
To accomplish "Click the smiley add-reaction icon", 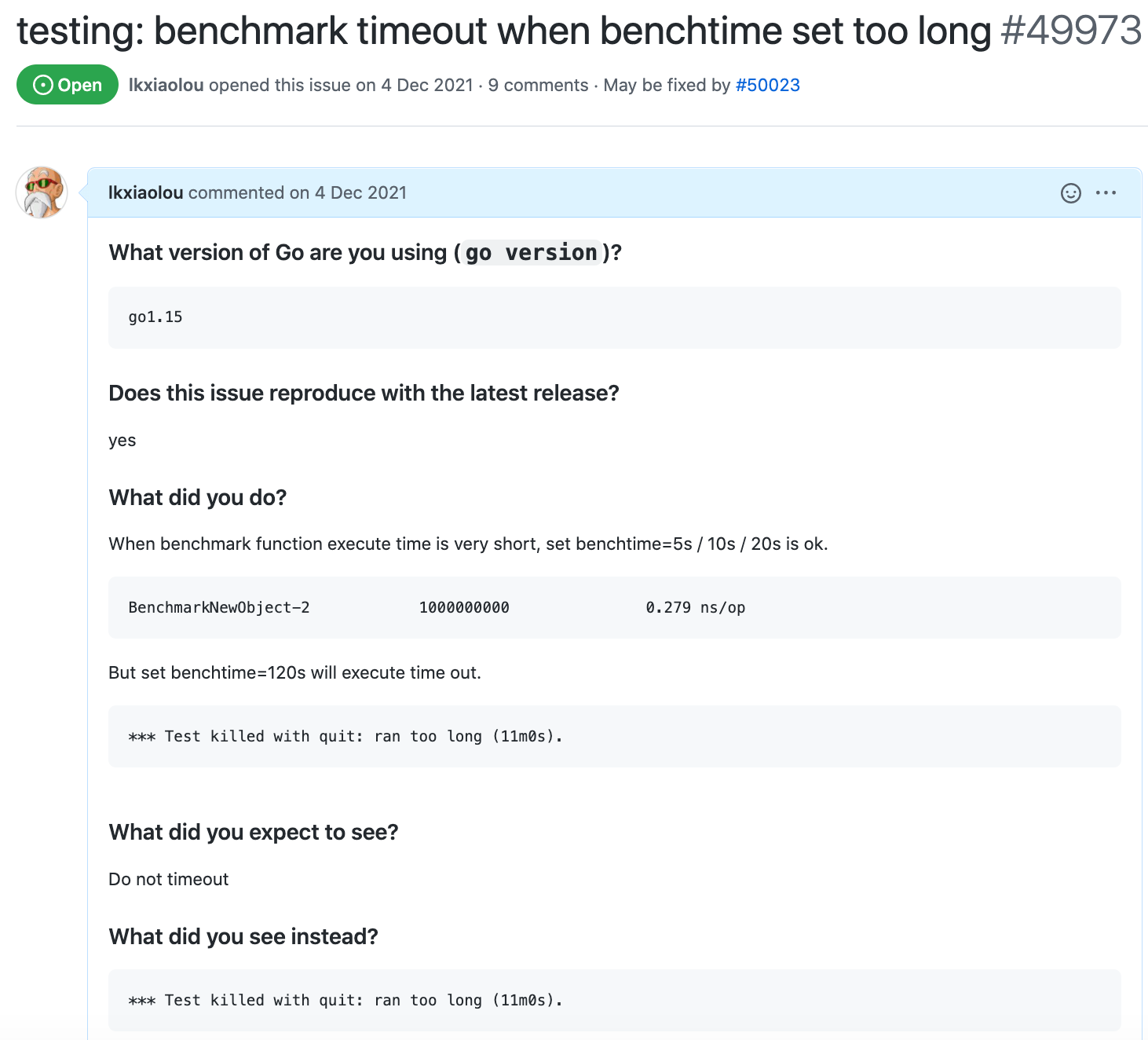I will 1070,193.
